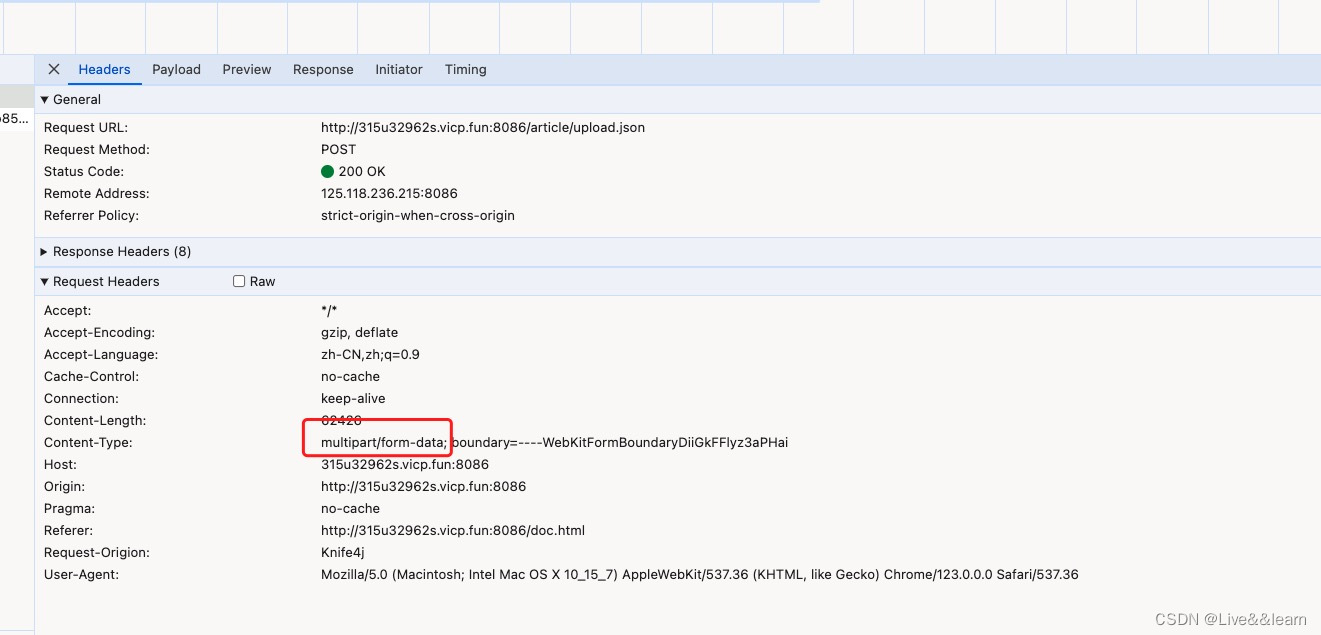
Task: Open the Payload tab
Action: click(x=176, y=69)
